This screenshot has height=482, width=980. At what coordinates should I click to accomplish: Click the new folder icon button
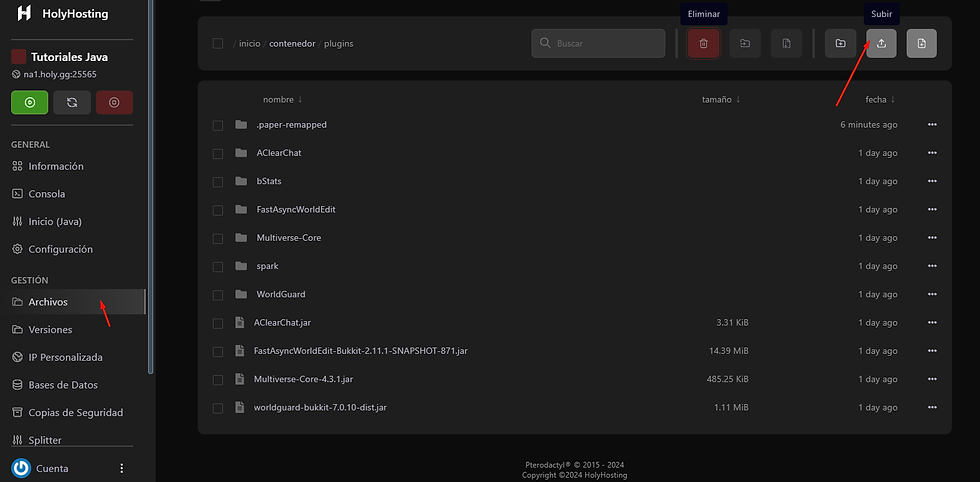click(x=841, y=44)
